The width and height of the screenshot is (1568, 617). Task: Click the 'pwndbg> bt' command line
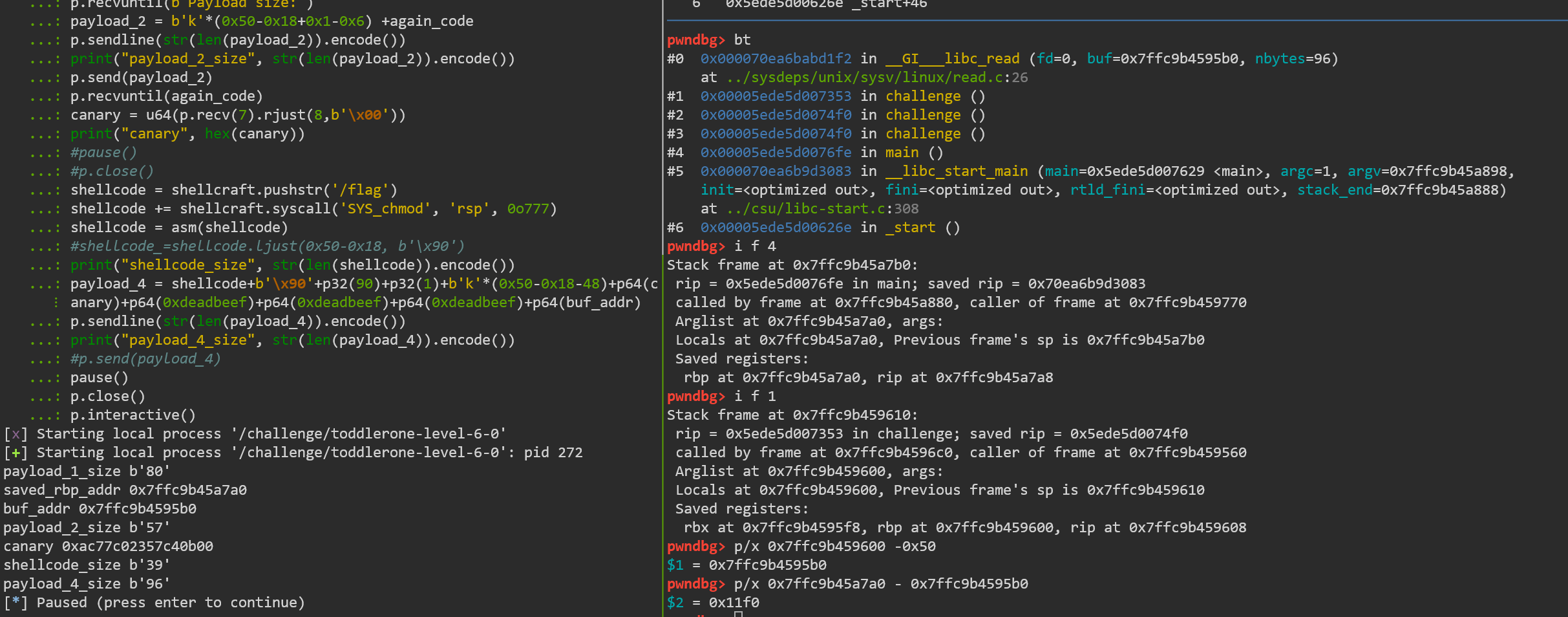tap(708, 40)
